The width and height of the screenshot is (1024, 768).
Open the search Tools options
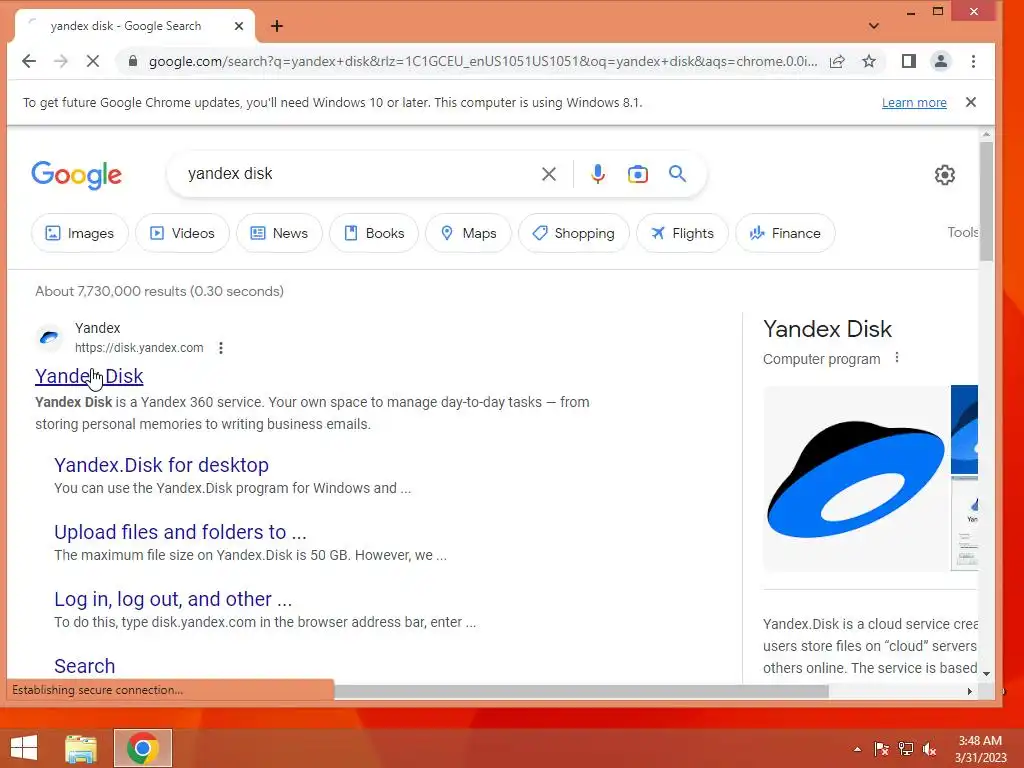(963, 232)
